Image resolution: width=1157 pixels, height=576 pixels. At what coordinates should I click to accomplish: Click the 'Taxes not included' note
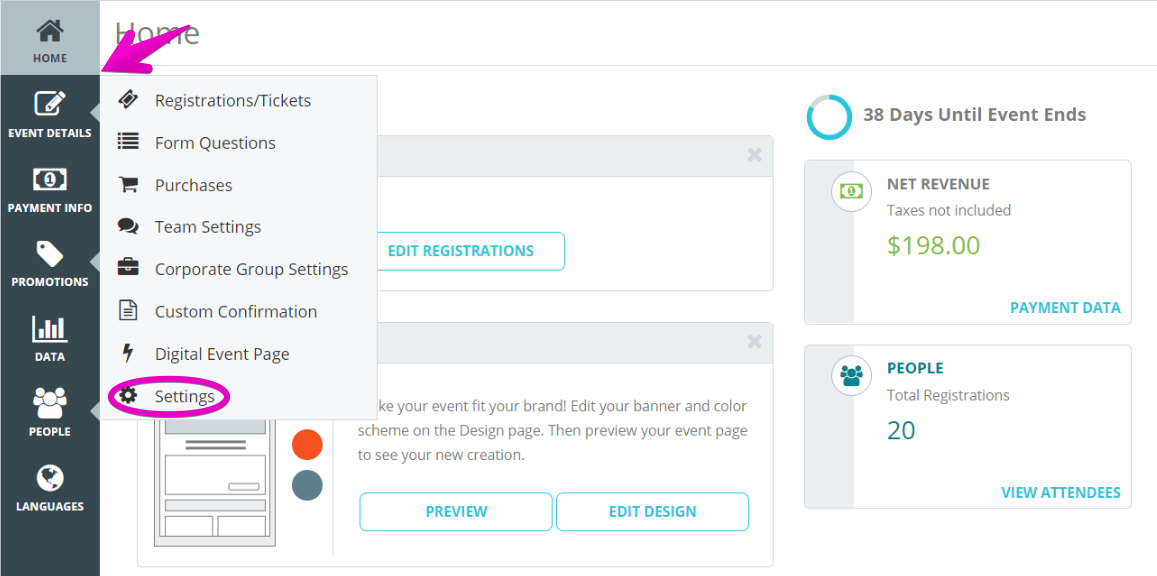(949, 211)
